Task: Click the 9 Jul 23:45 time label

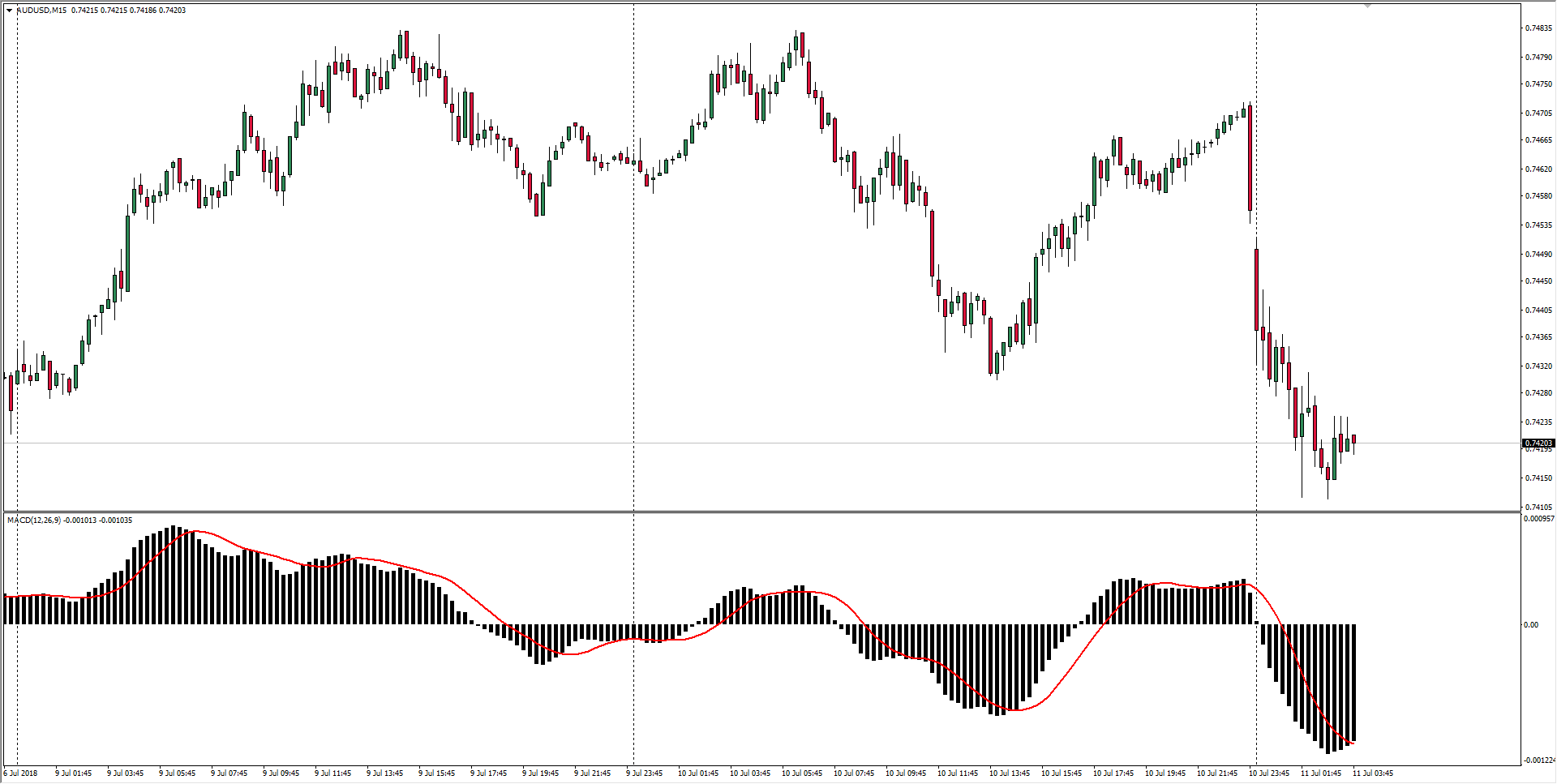Action: (644, 773)
